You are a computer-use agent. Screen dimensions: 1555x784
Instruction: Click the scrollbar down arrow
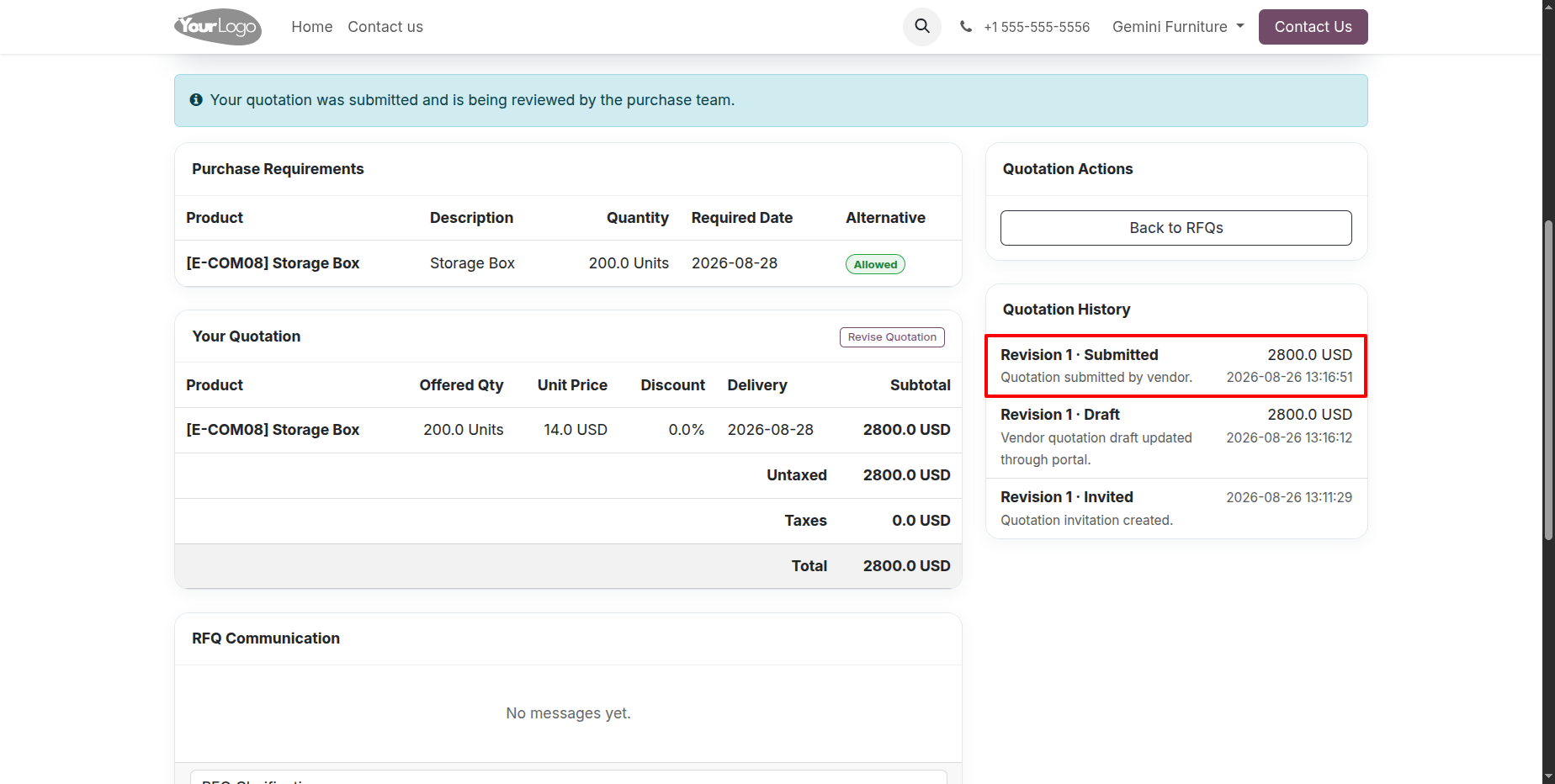pos(1548,776)
